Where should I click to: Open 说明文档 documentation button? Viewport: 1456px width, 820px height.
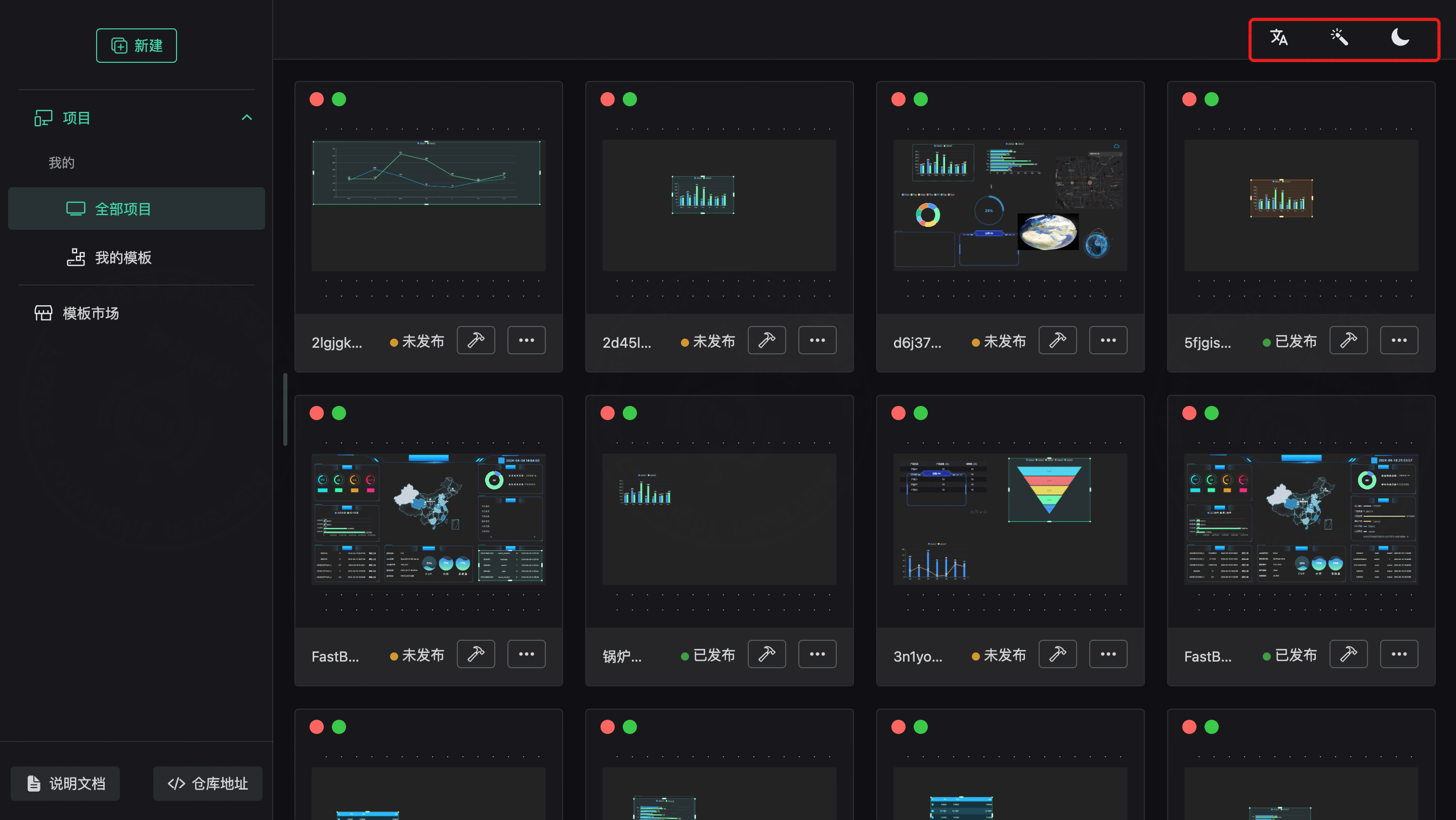[x=65, y=783]
